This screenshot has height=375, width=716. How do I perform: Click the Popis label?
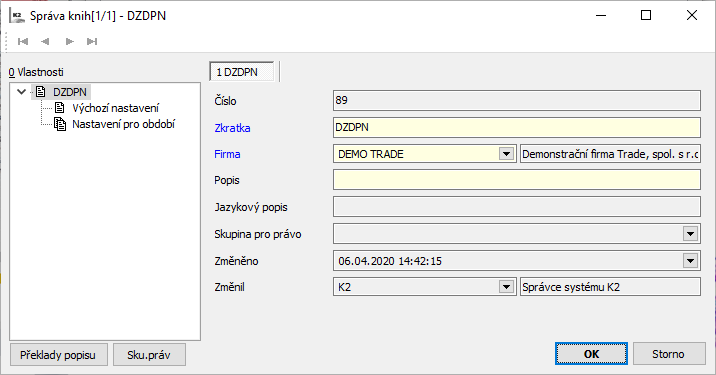(227, 180)
